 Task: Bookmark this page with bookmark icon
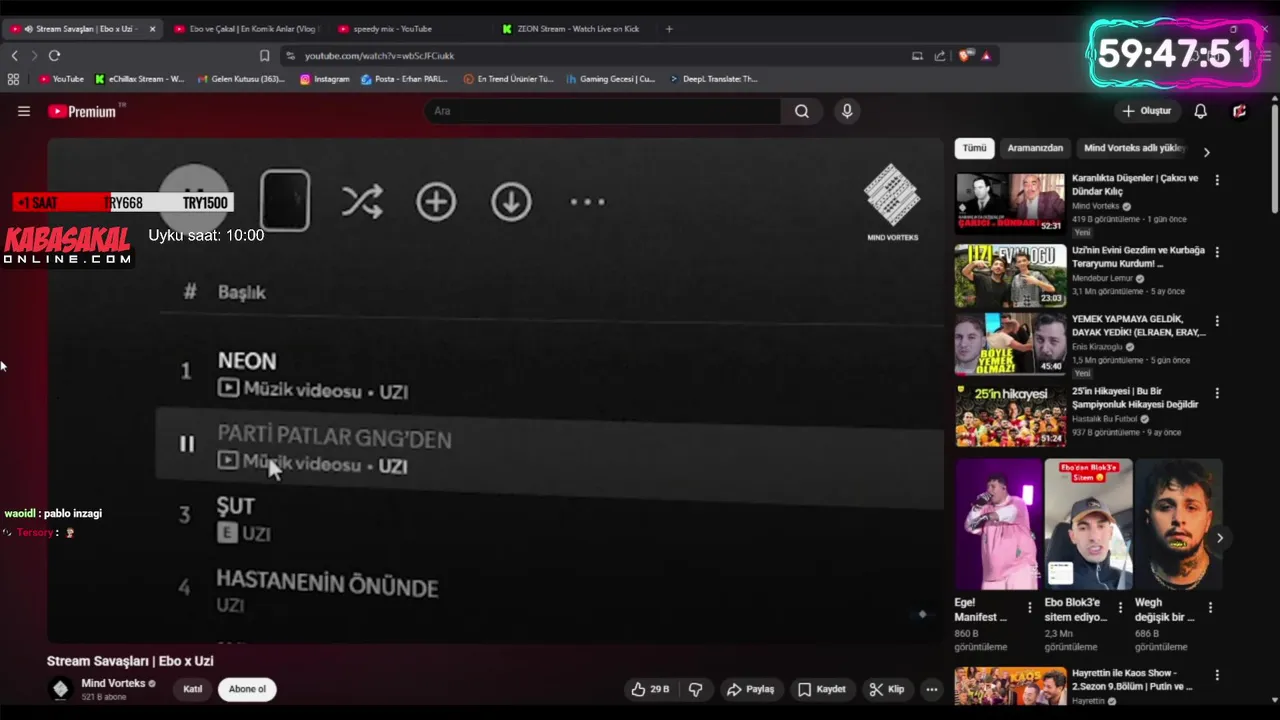(x=264, y=56)
